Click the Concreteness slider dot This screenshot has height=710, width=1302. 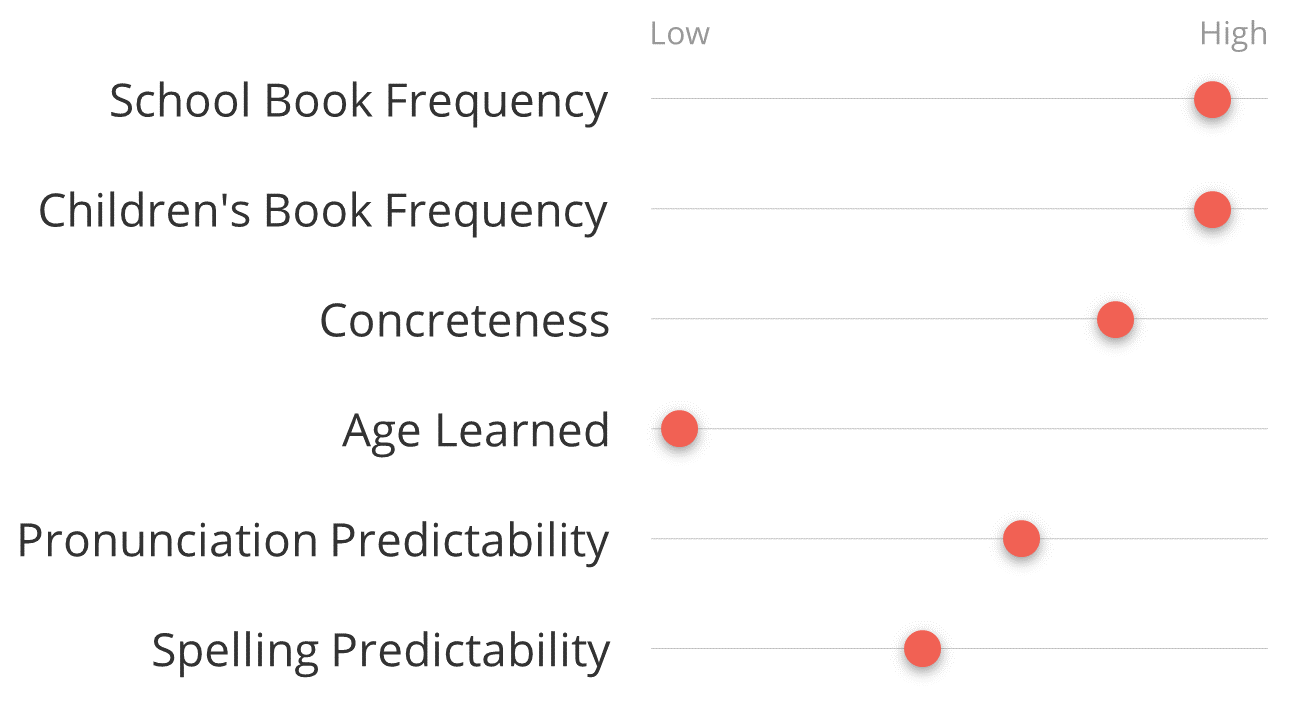1115,319
